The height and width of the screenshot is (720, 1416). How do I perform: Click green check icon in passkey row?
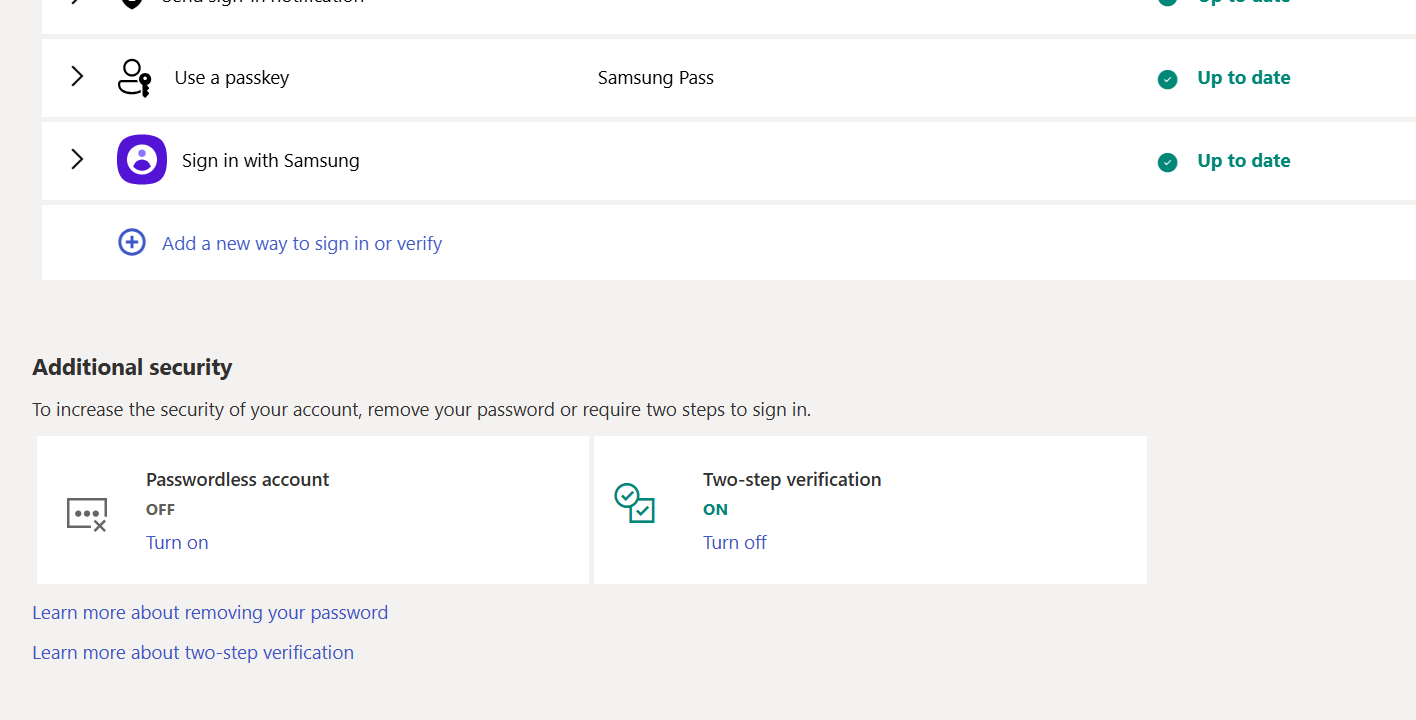coord(1167,79)
